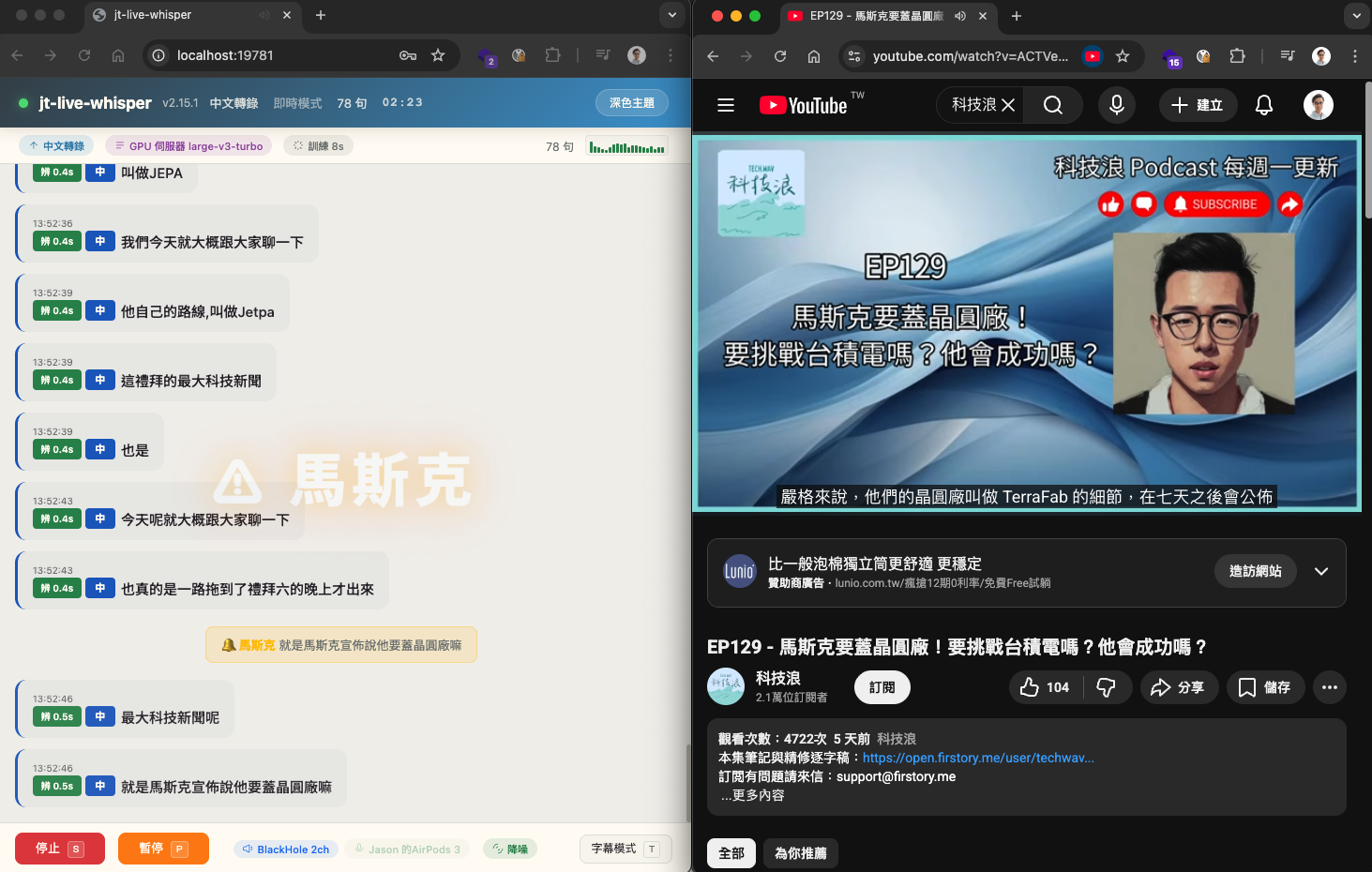Image resolution: width=1372 pixels, height=872 pixels.
Task: Click the 馬斯克 keyword alert banner
Action: [x=341, y=645]
